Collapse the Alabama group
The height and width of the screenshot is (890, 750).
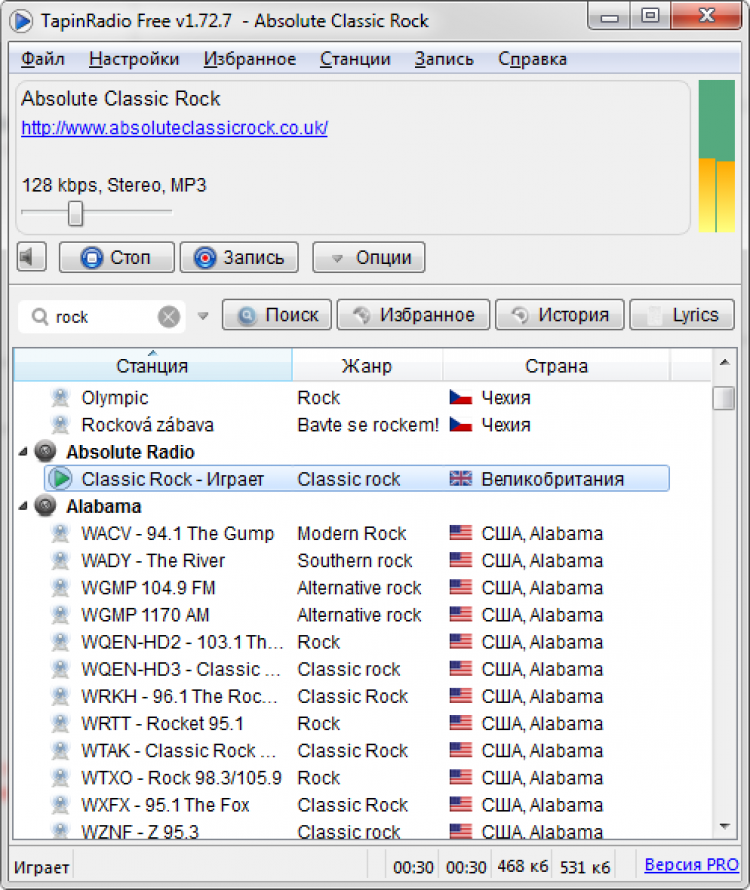pos(23,506)
